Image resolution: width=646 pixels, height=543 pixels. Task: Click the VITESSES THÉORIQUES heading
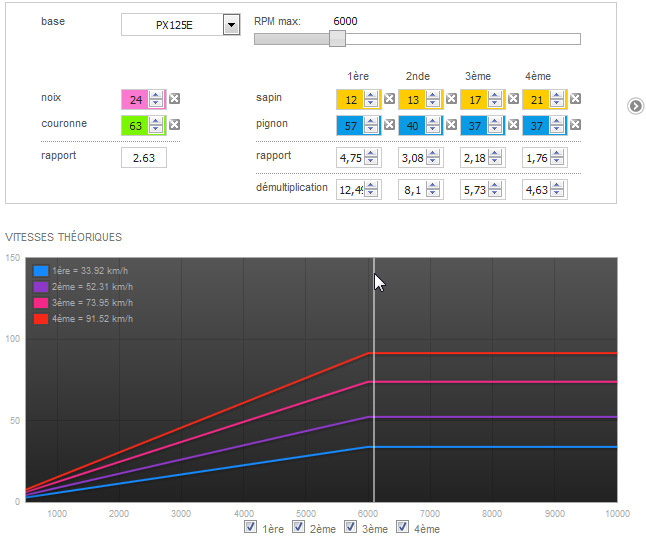pyautogui.click(x=63, y=237)
